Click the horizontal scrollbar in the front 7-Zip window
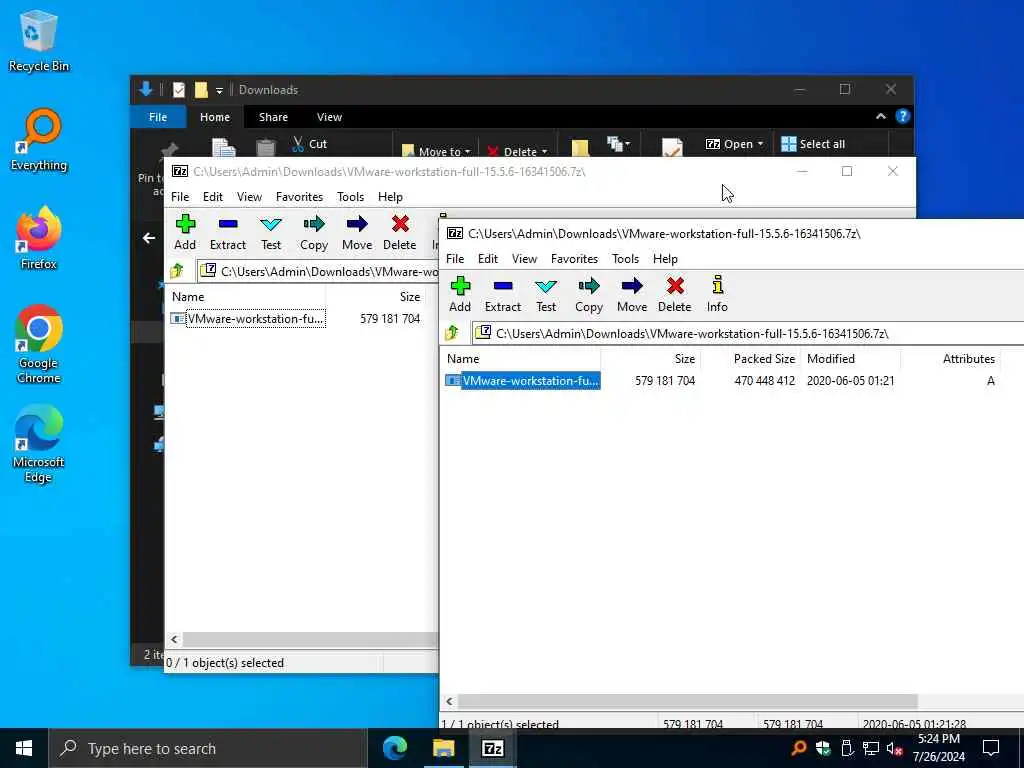Viewport: 1024px width, 768px height. click(688, 701)
